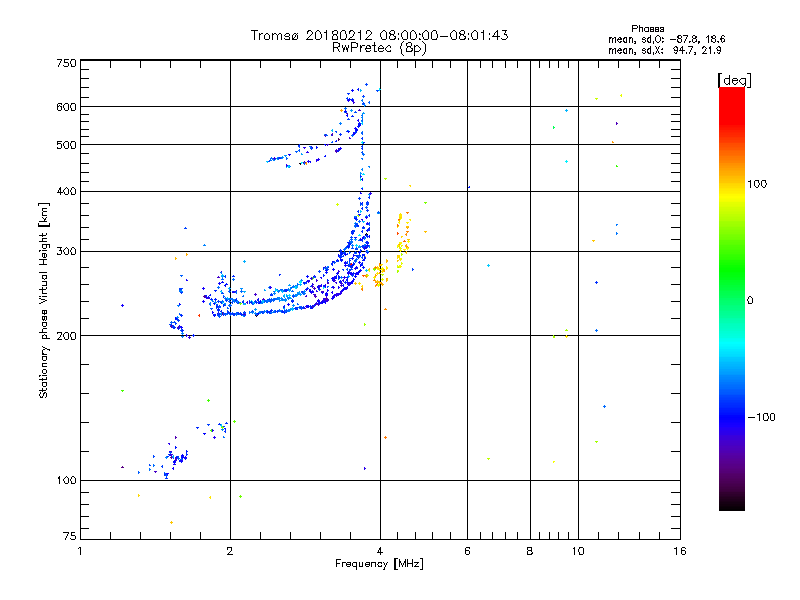Click the mean, sd,X phase statistics line

click(x=657, y=50)
